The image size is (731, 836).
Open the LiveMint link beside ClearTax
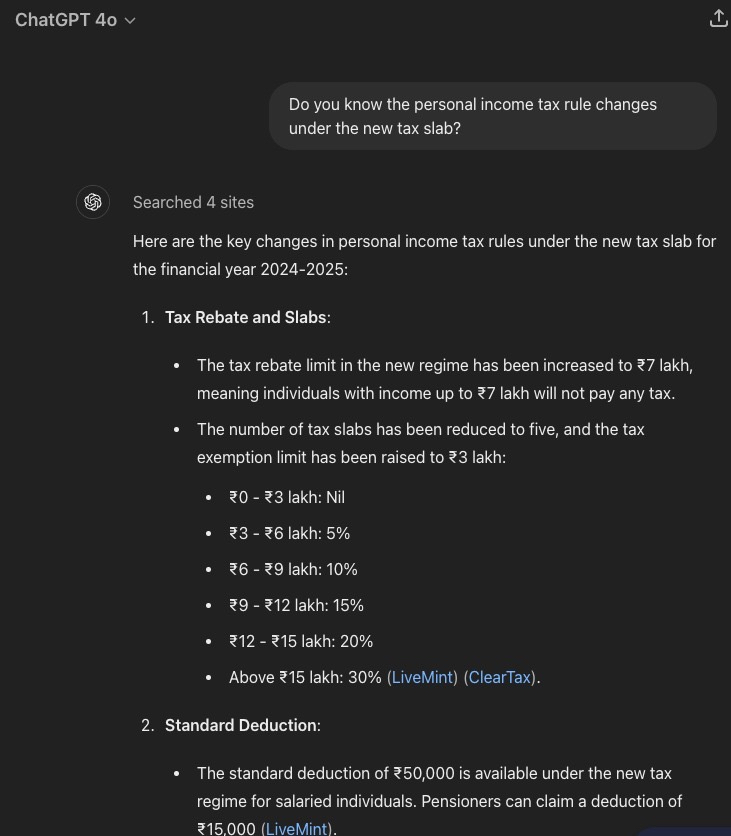click(422, 677)
